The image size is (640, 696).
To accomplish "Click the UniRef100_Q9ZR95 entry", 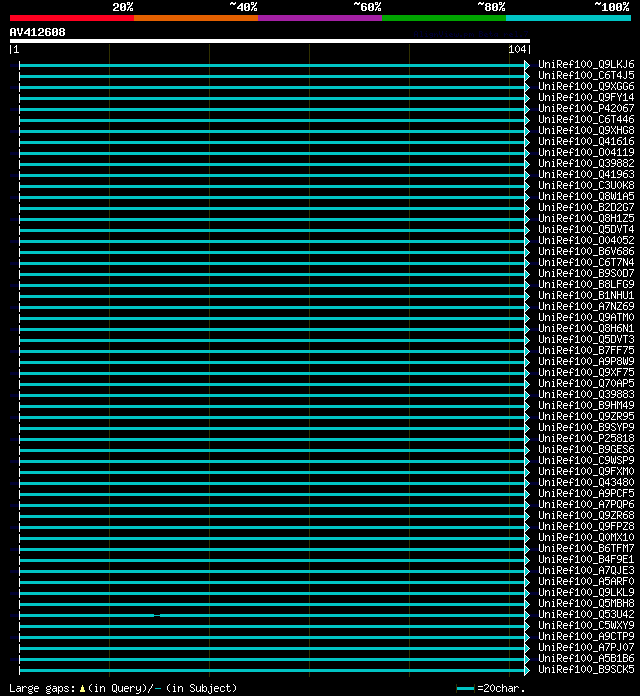I will 586,416.
